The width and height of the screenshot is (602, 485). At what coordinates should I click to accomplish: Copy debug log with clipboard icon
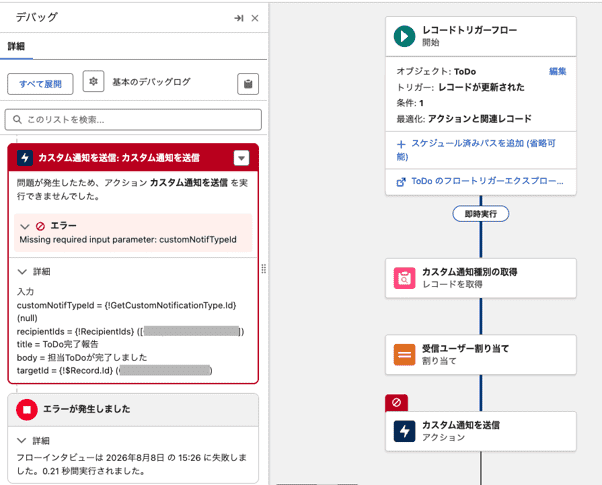tap(248, 84)
